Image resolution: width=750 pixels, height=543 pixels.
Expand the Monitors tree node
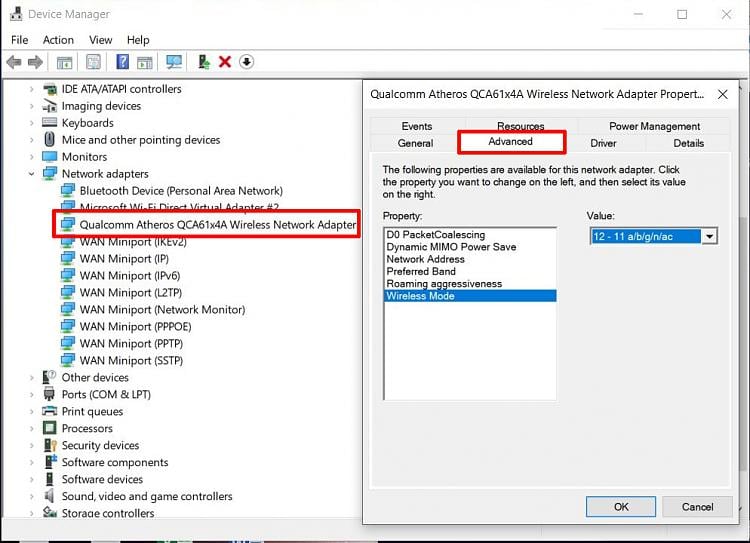pos(32,157)
